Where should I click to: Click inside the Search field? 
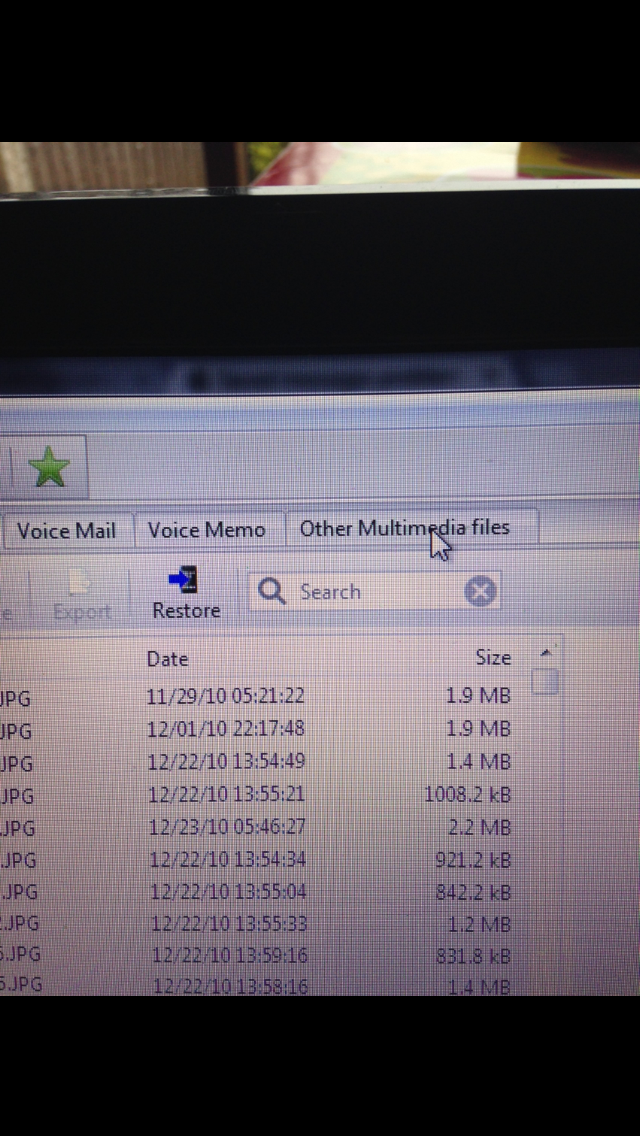[373, 592]
